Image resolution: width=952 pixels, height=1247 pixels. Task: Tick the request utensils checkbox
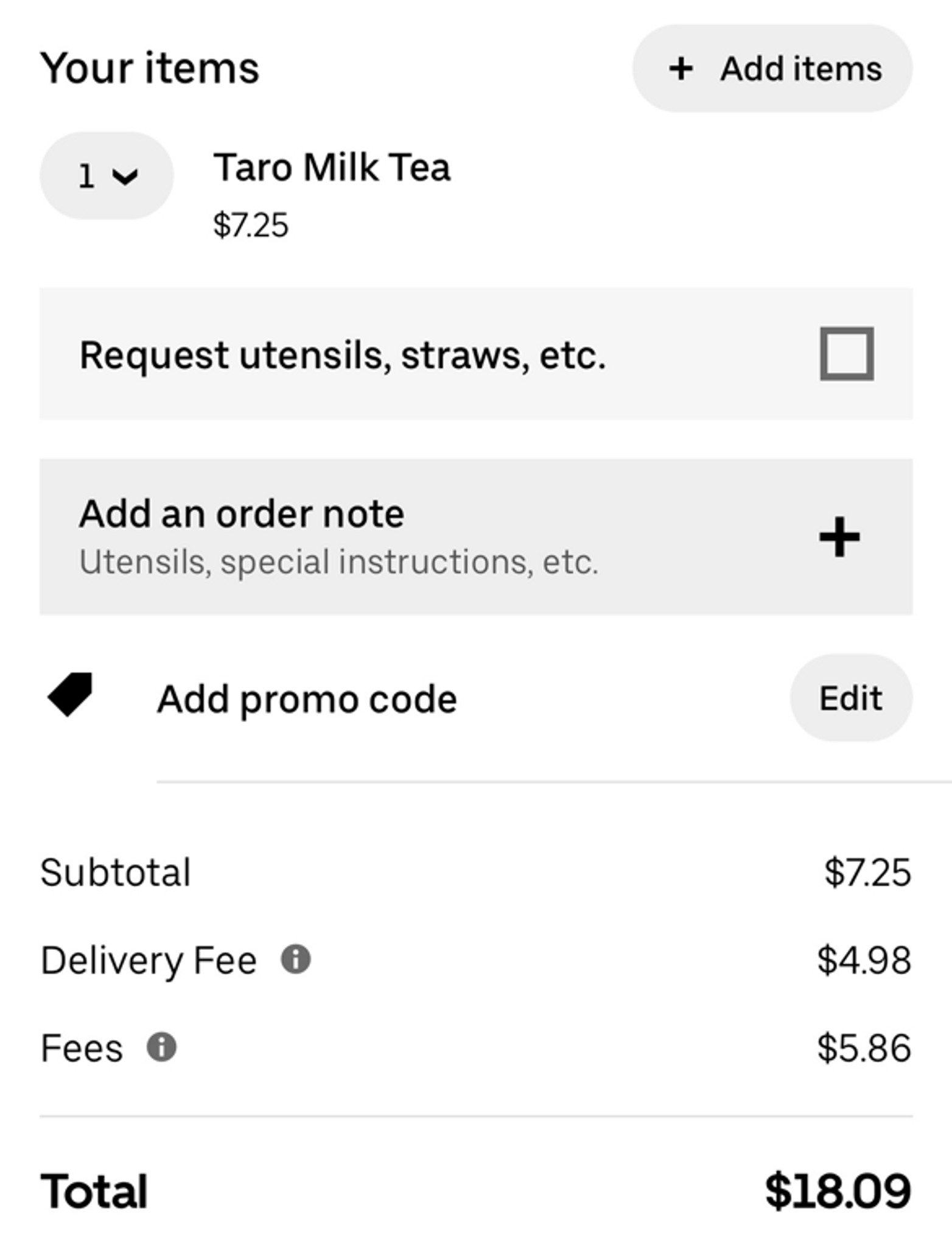(846, 354)
